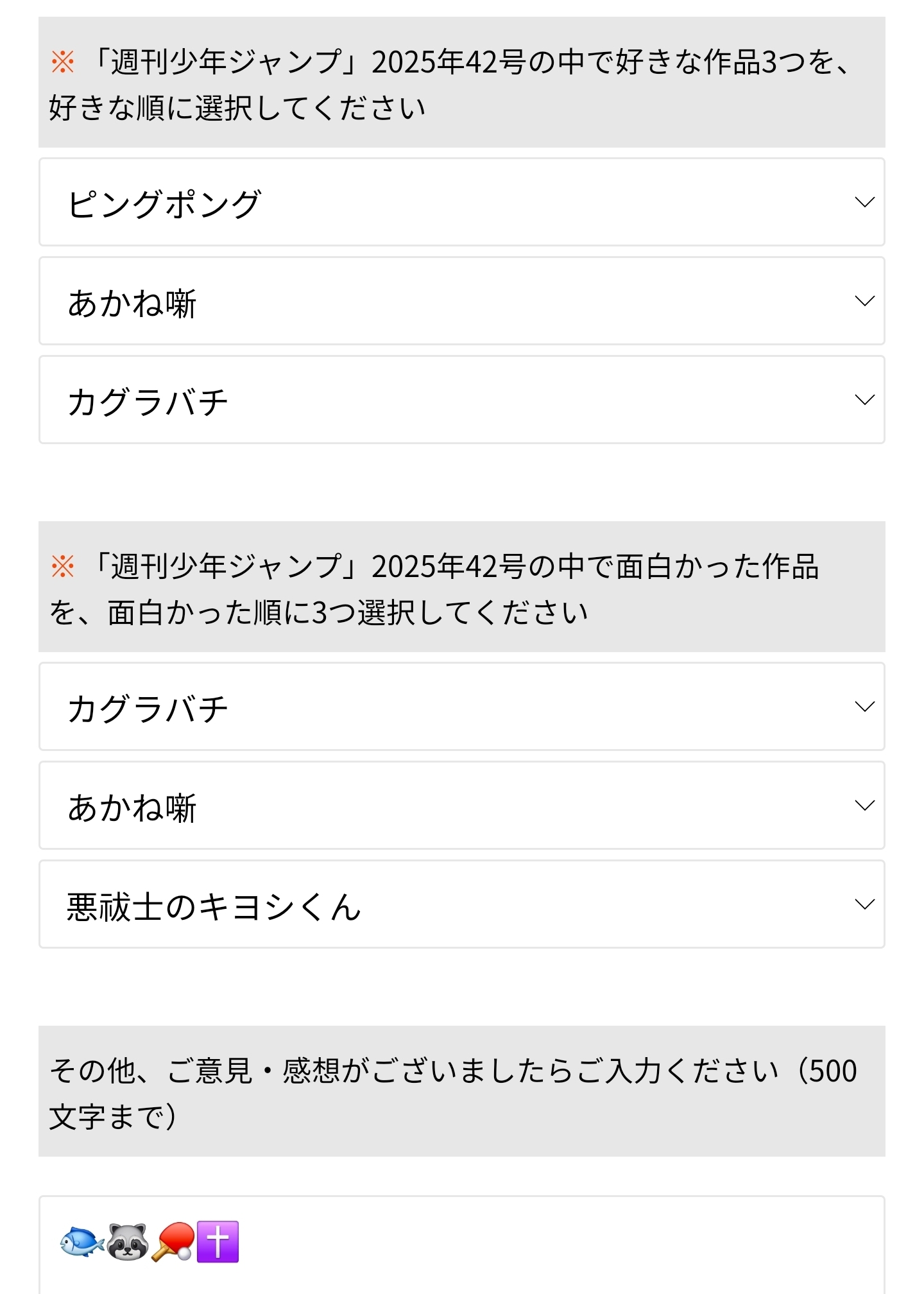Open カグラバチ dropdown under 面白かった question
This screenshot has height=1294, width=924.
(449, 707)
